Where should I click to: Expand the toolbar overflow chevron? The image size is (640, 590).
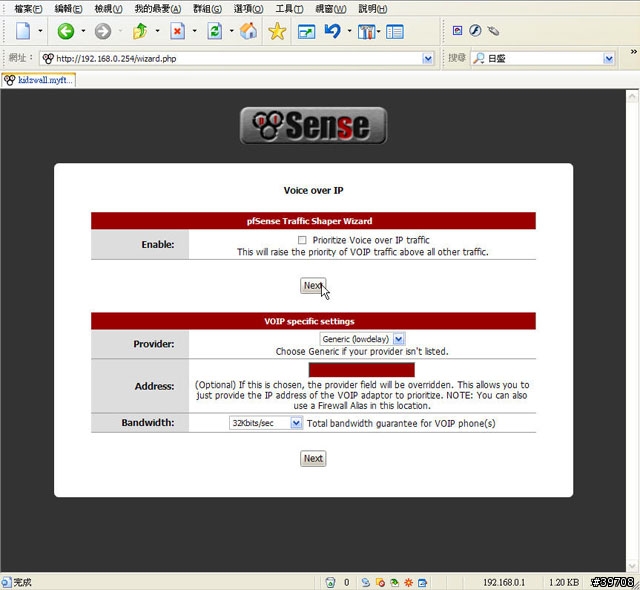633,52
